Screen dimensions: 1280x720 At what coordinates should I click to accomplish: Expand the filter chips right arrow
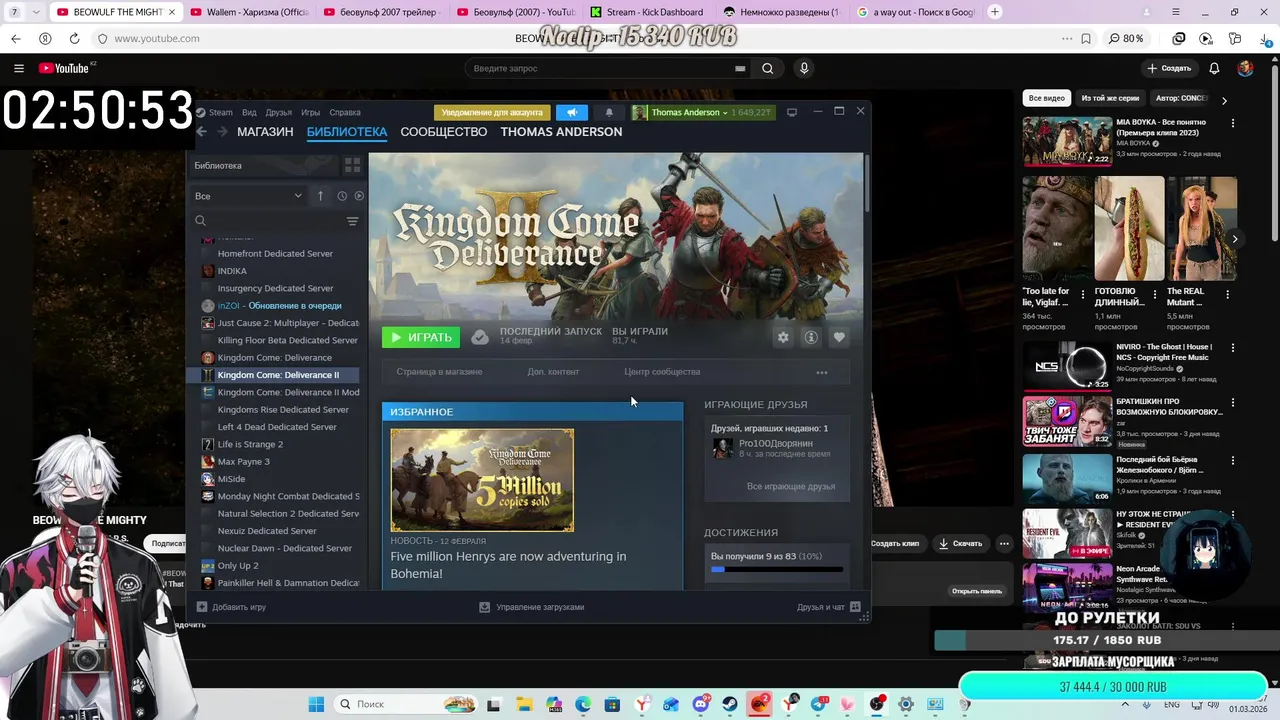1224,100
